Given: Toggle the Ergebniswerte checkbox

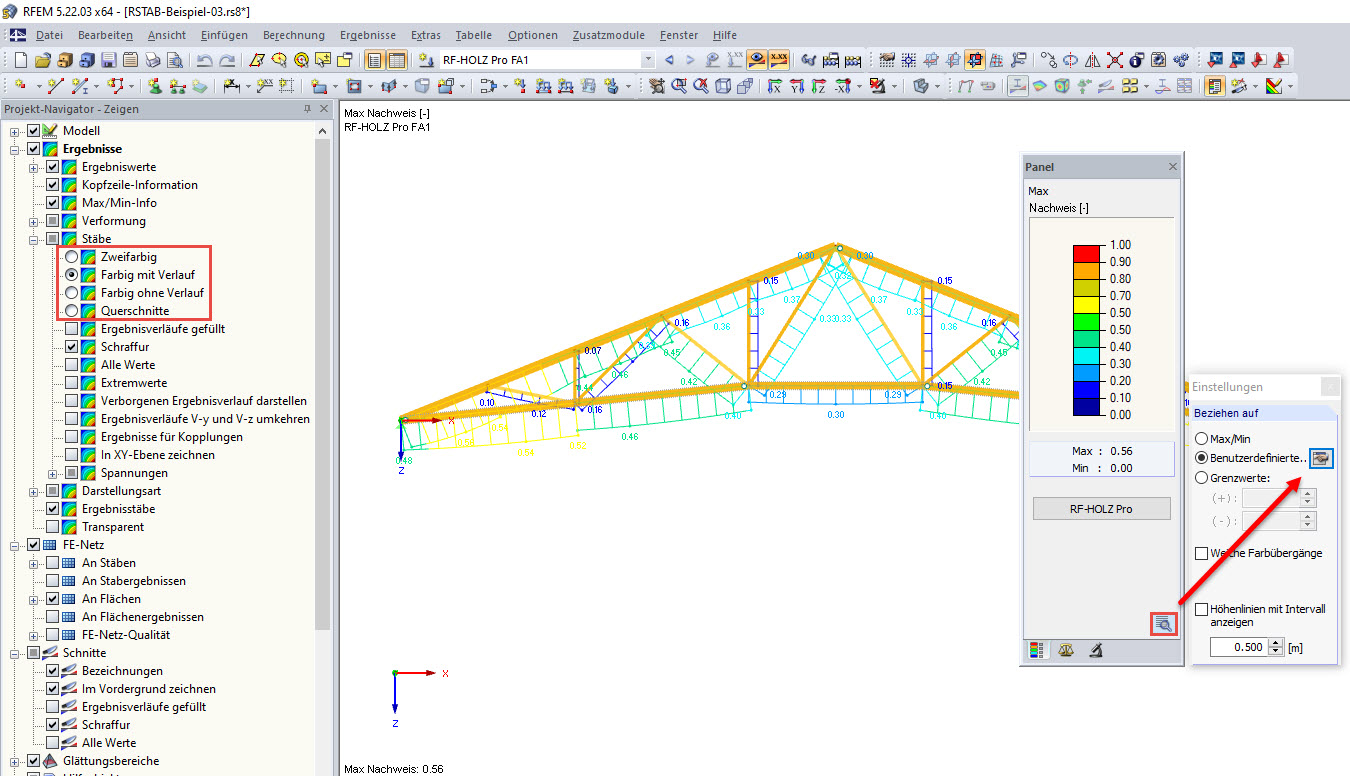Looking at the screenshot, I should (53, 167).
